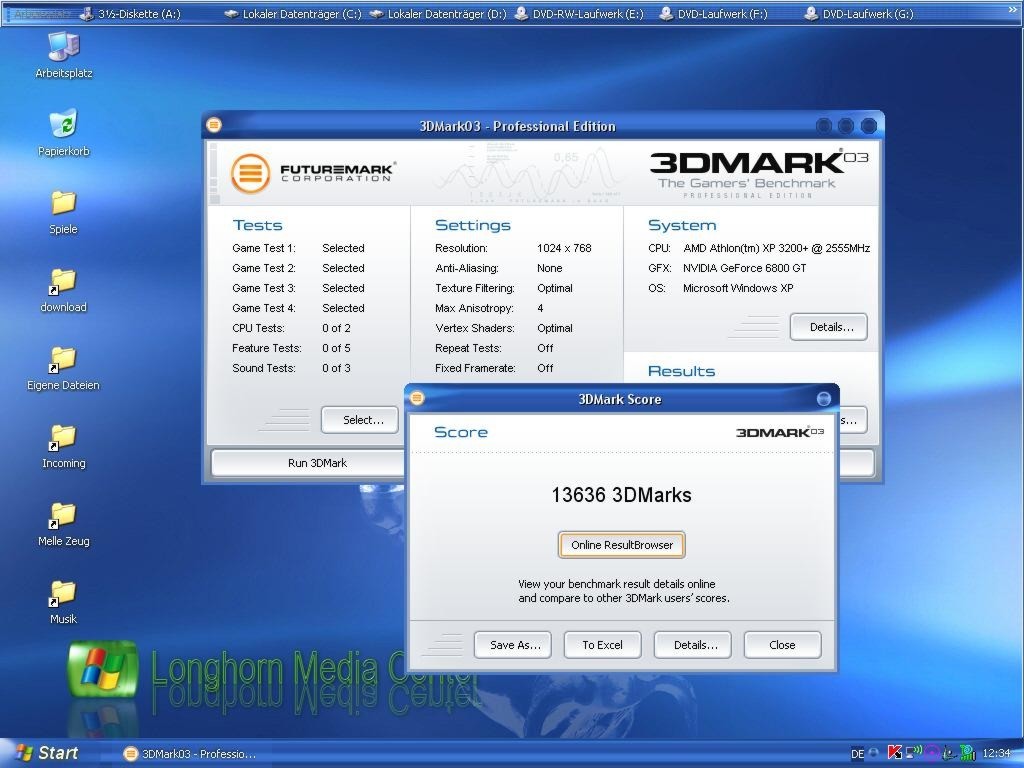Click the Start button
Image resolution: width=1024 pixels, height=768 pixels.
coord(47,753)
